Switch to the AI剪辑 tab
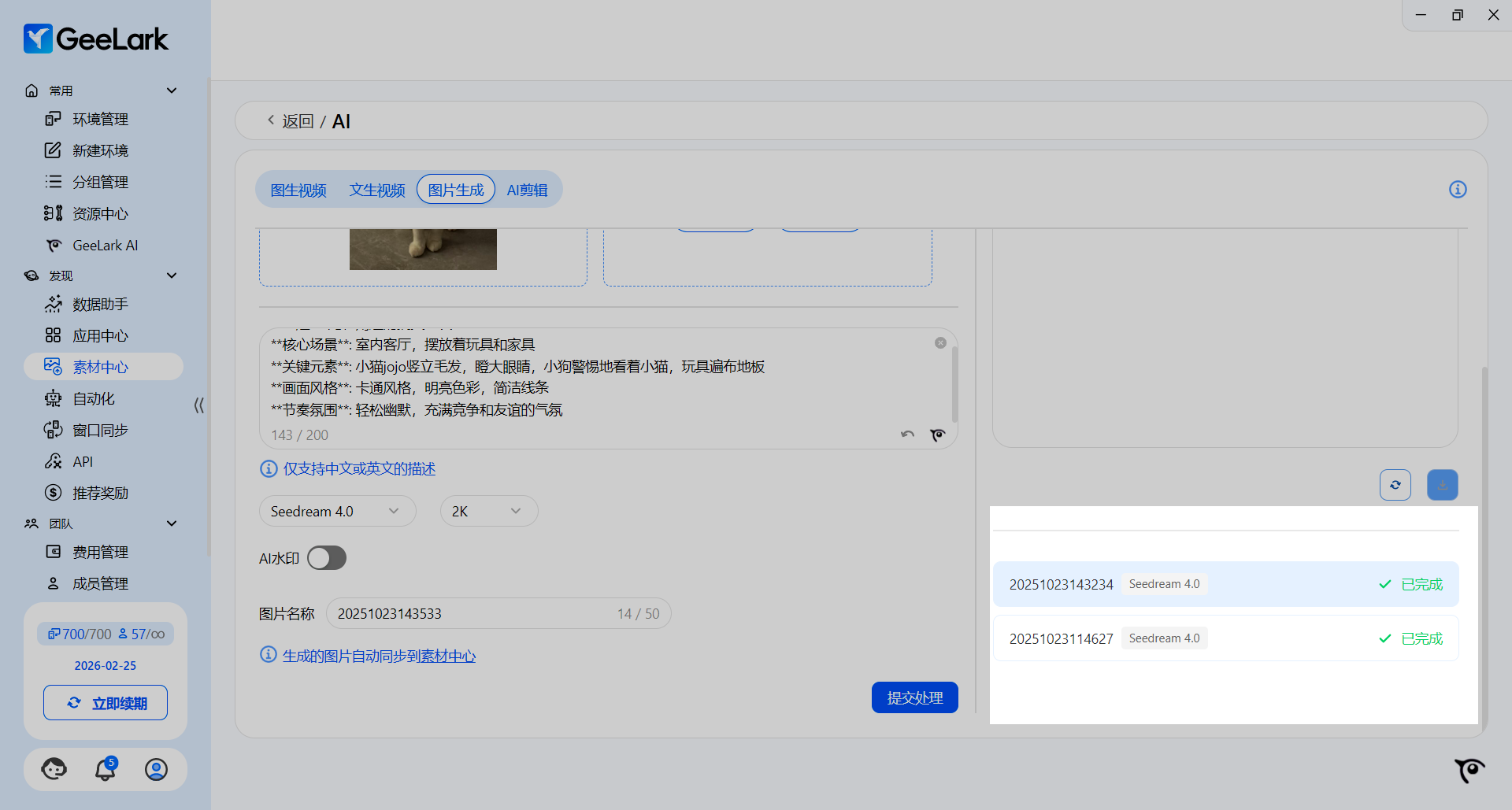 coord(527,190)
